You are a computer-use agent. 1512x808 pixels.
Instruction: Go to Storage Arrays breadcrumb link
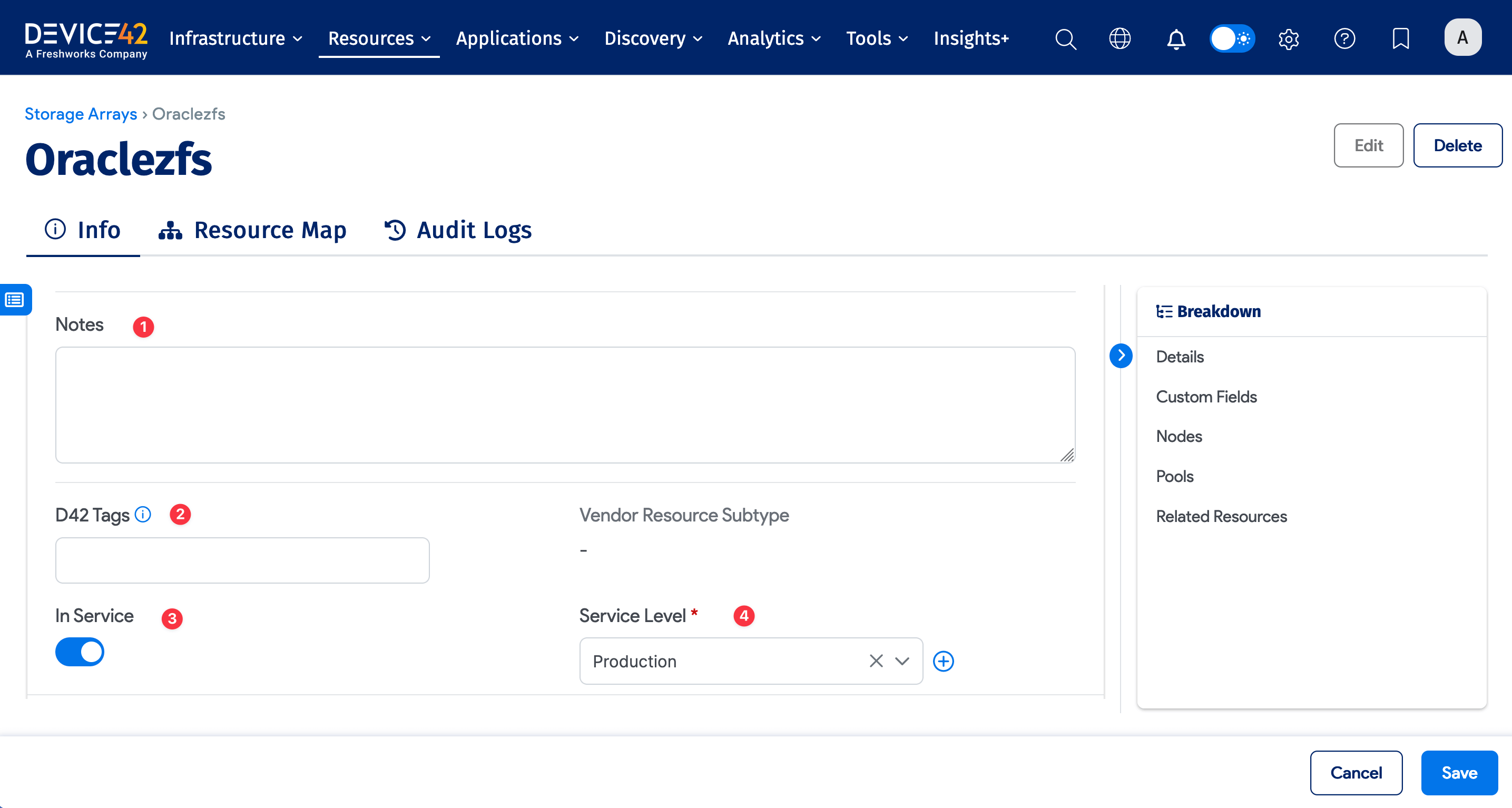(x=81, y=114)
